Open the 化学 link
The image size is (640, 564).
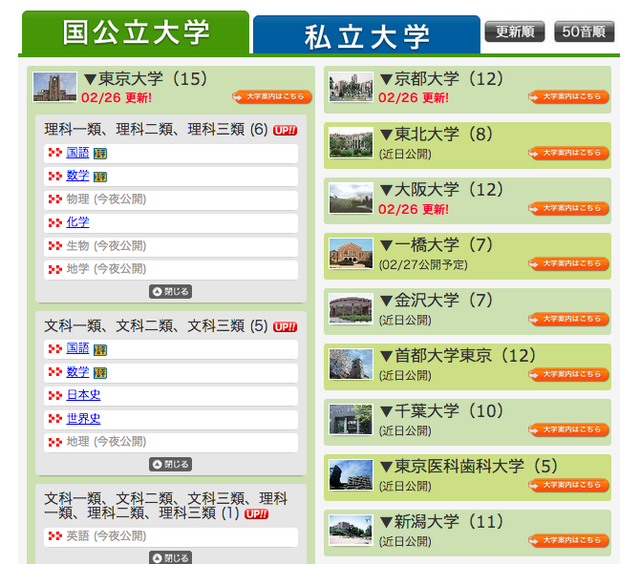[78, 222]
